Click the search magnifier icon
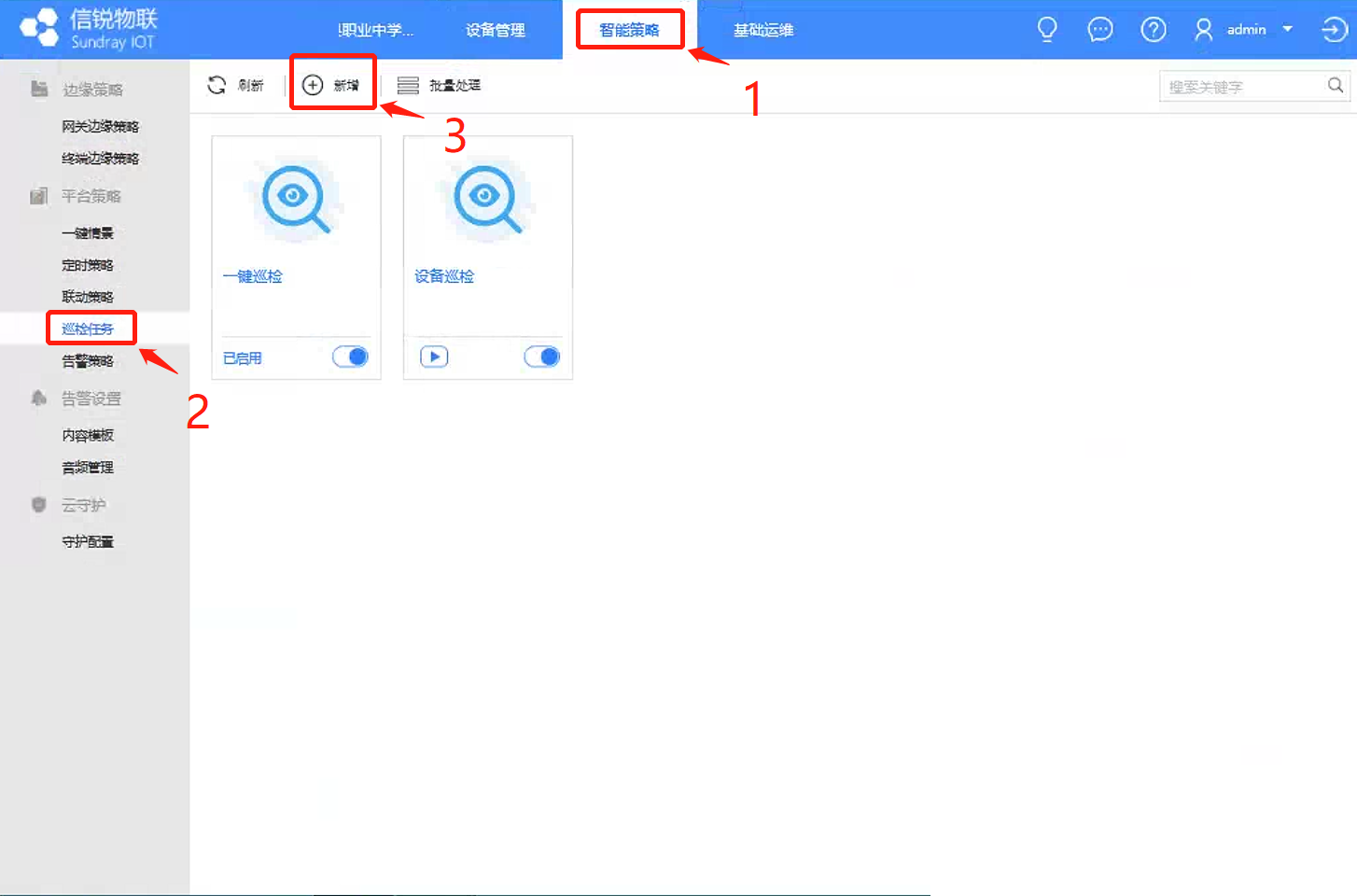 pyautogui.click(x=1336, y=86)
